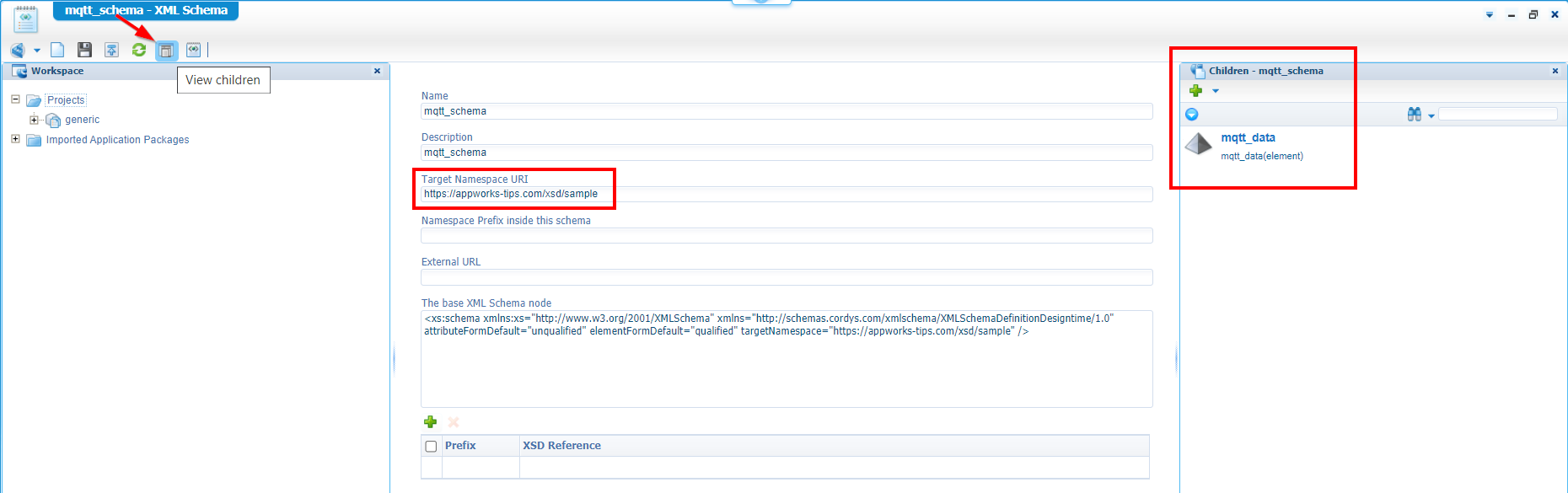Screen dimensions: 1568x493
Task: Create a new document from the toolbar
Action: coord(57,50)
